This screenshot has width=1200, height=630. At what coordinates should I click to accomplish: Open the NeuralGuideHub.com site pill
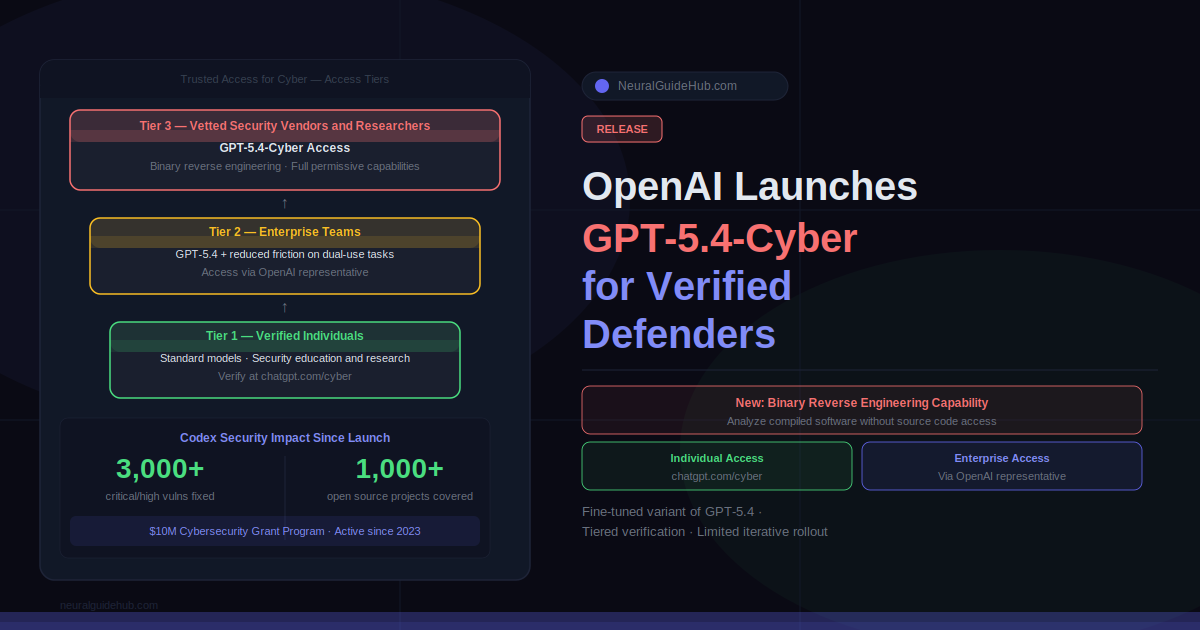pos(684,86)
